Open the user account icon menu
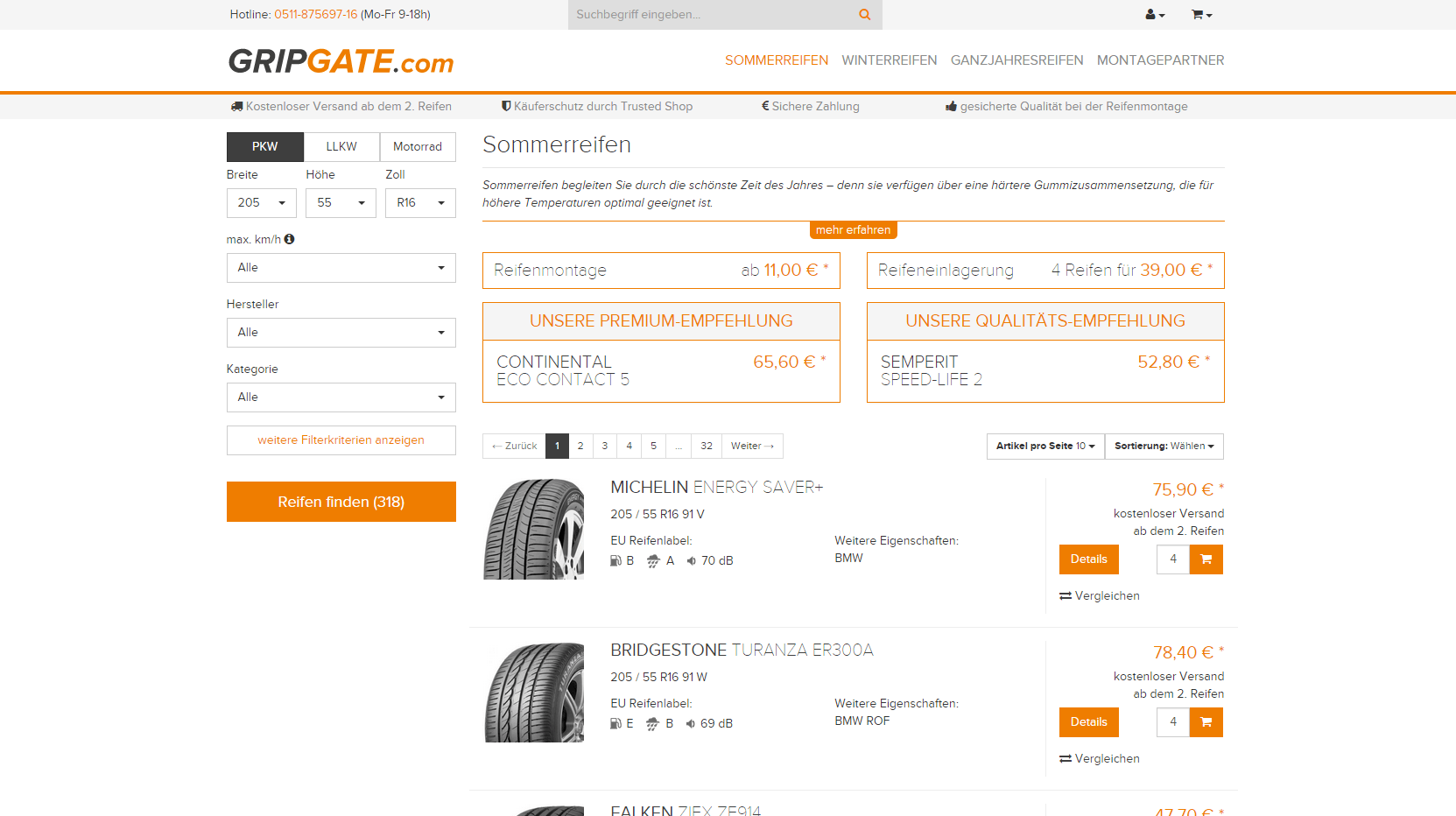This screenshot has width=1456, height=816. pos(1155,15)
